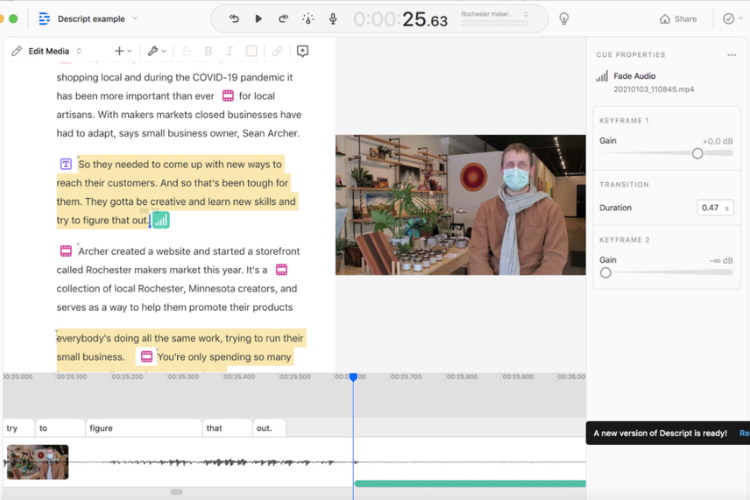This screenshot has width=750, height=500.
Task: Toggle italic formatting
Action: tap(230, 51)
